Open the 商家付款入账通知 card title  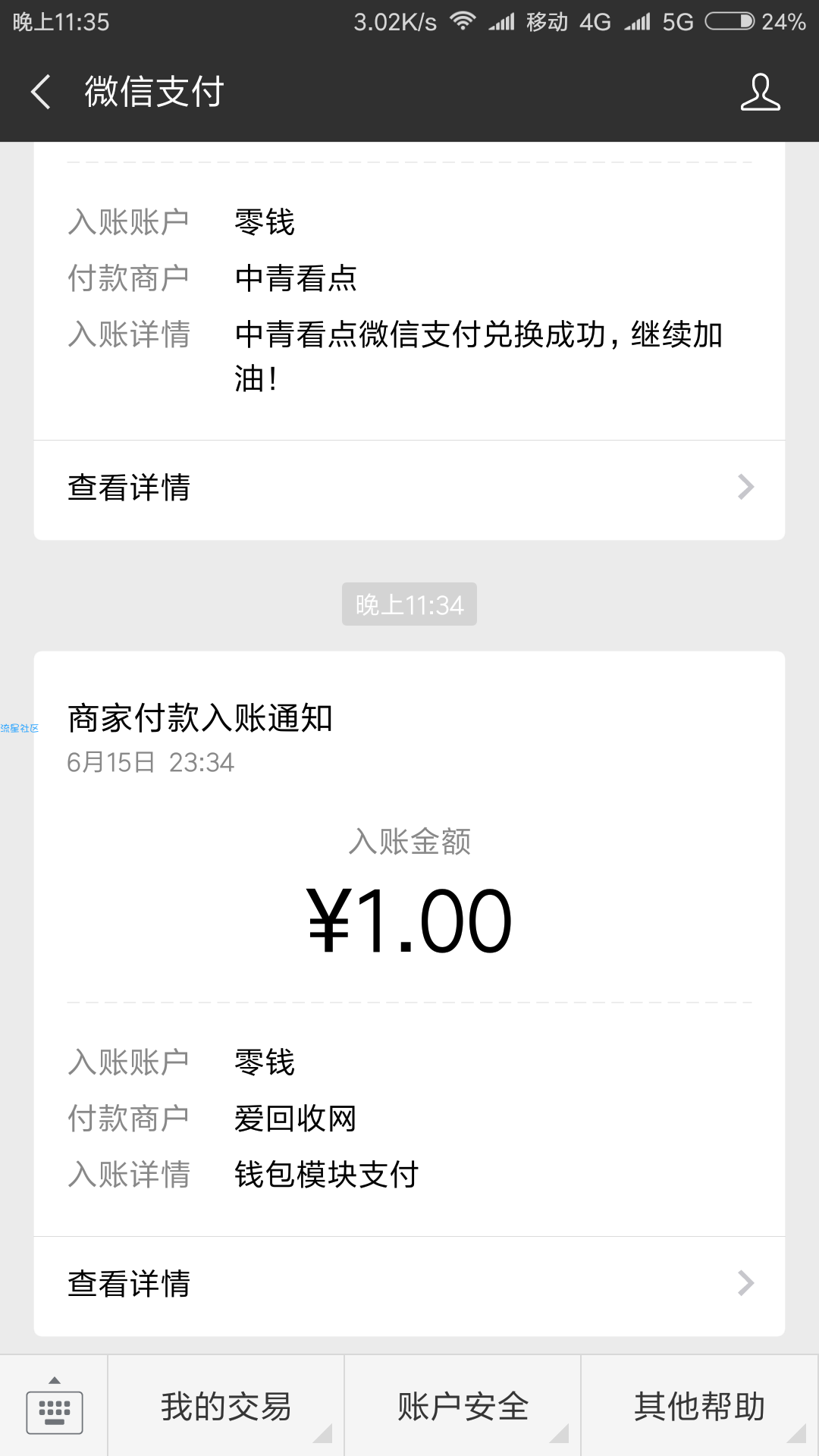(200, 718)
